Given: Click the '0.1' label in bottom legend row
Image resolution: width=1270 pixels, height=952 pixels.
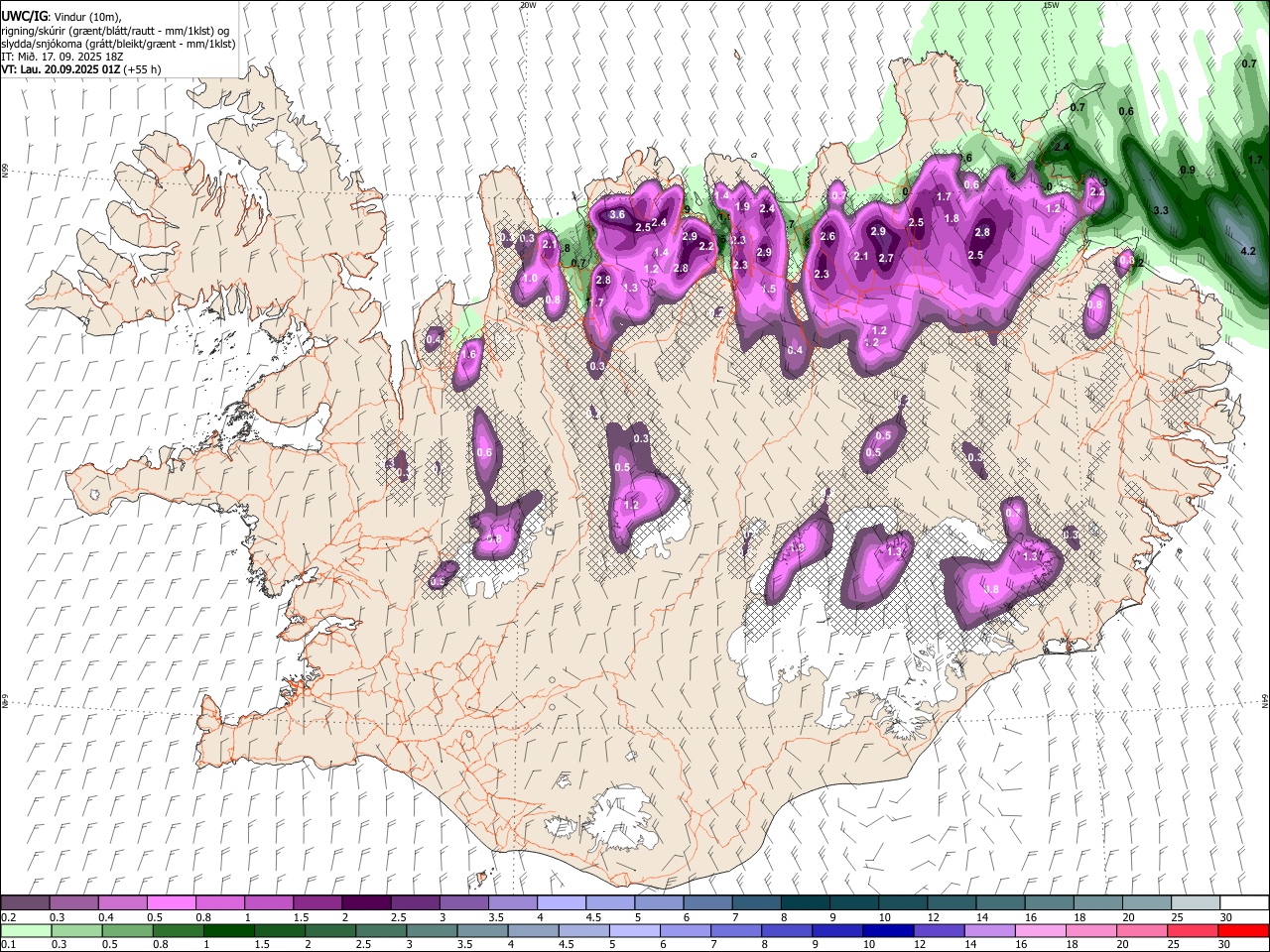Looking at the screenshot, I should (x=9, y=944).
